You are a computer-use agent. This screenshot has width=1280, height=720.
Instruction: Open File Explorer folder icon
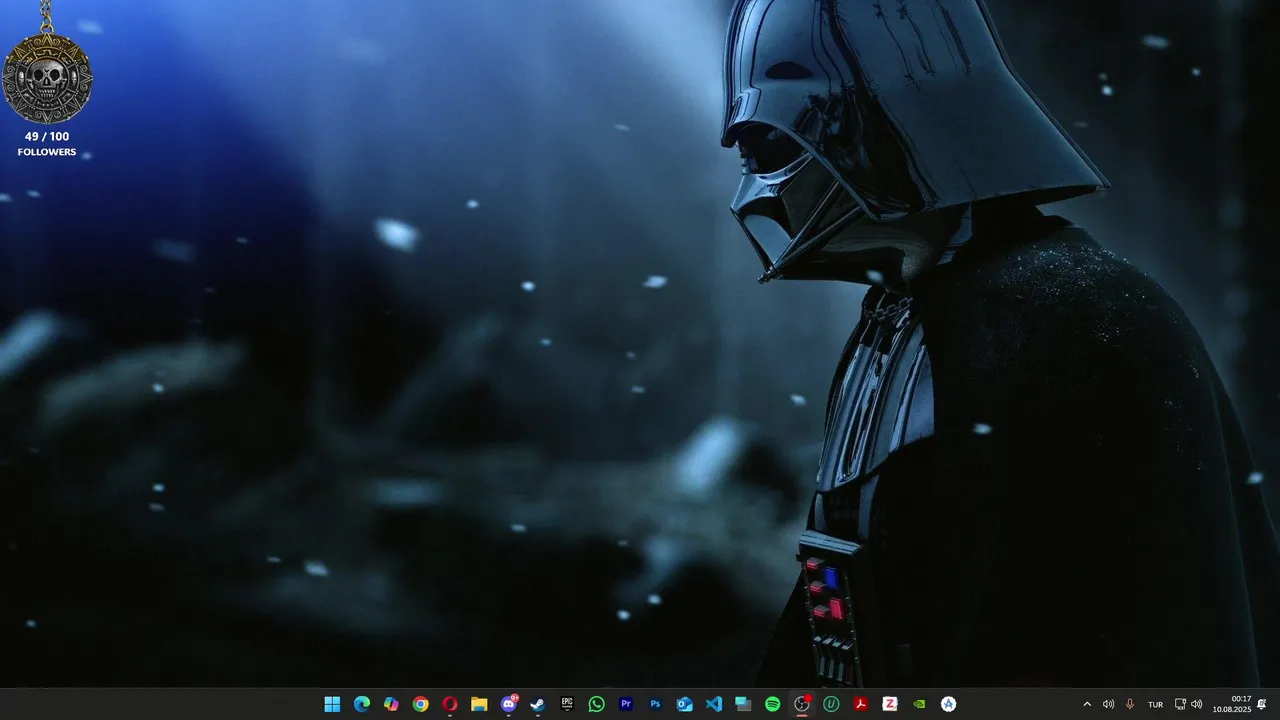(x=479, y=704)
